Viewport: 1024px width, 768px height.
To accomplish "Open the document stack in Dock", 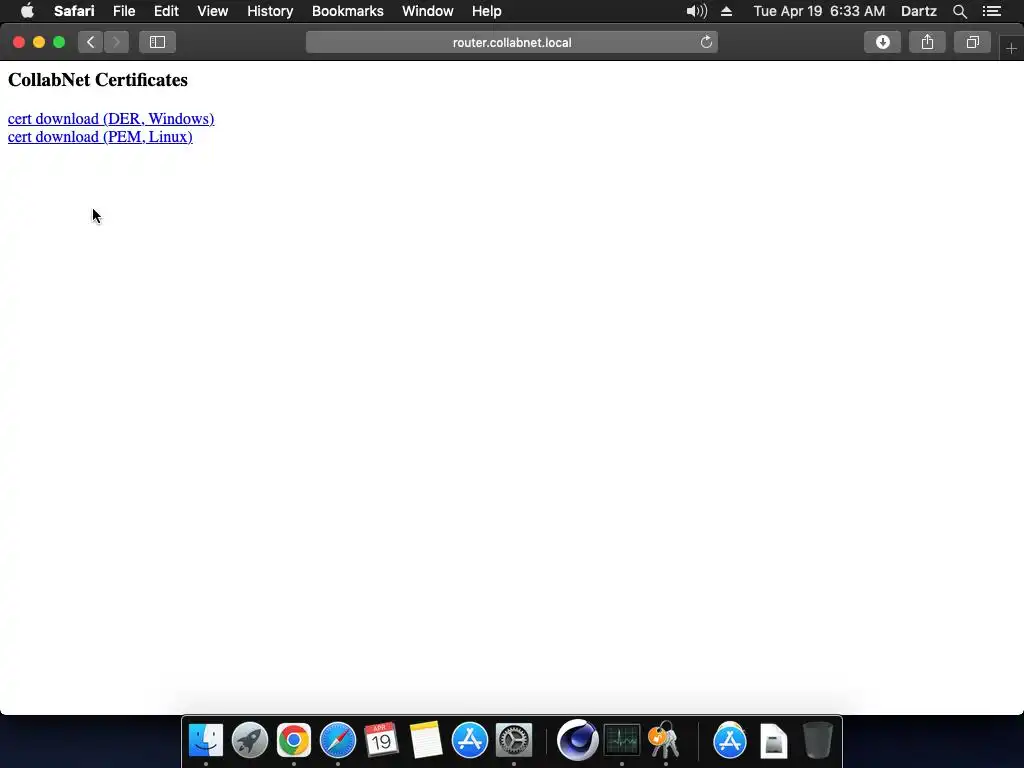I will click(x=774, y=741).
